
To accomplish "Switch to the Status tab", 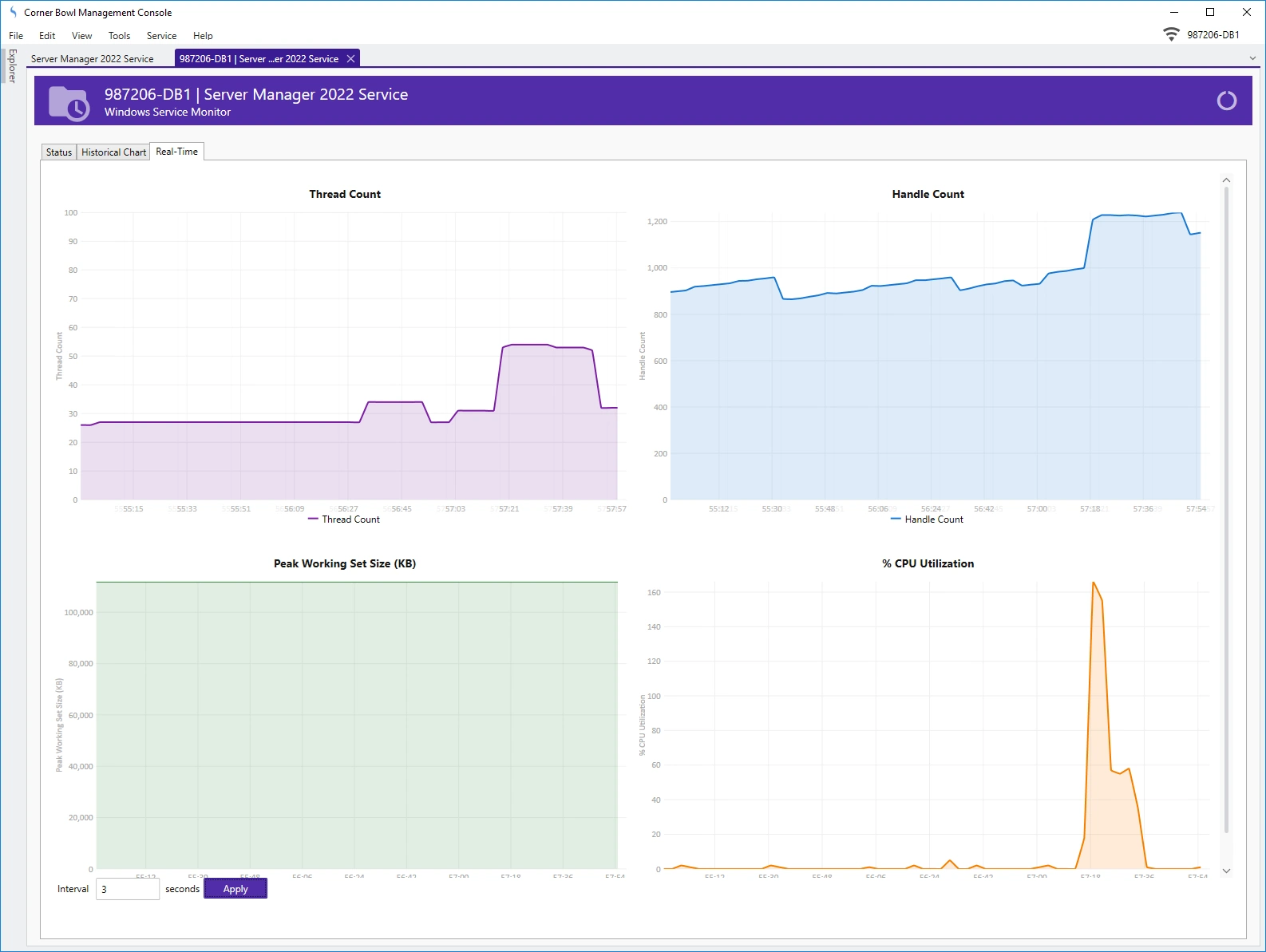I will coord(59,152).
